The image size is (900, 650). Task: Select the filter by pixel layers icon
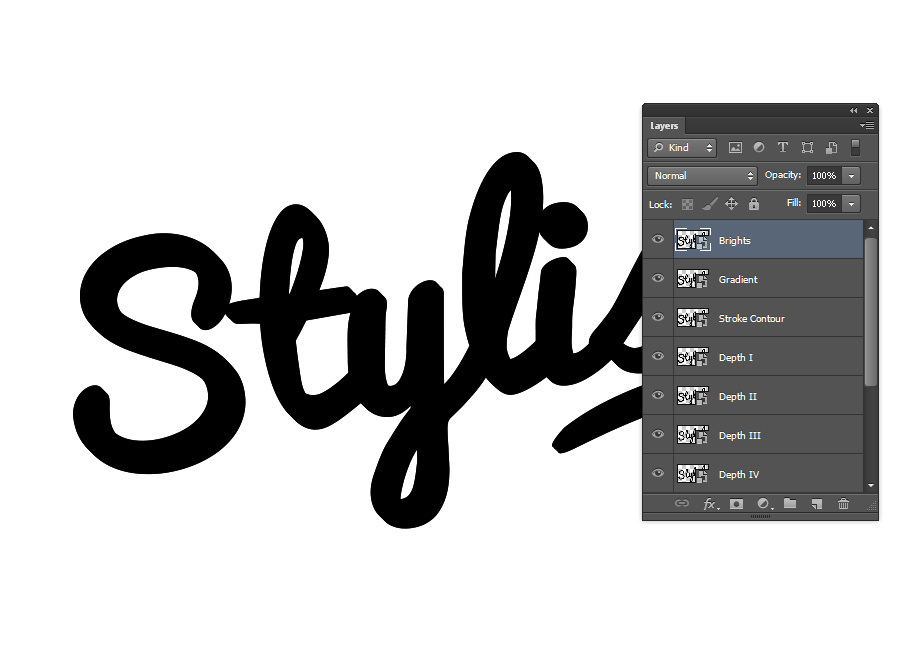coord(735,147)
